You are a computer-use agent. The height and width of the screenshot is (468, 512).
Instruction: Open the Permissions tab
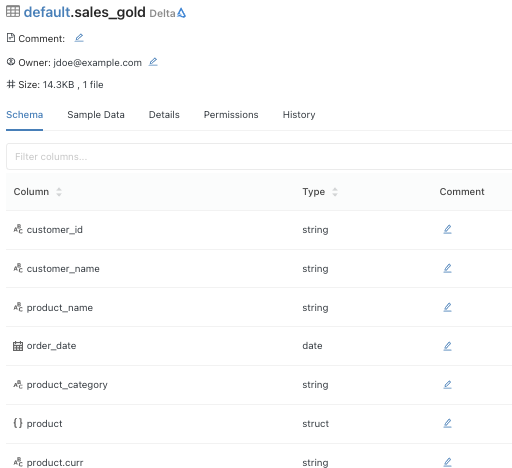pos(231,115)
